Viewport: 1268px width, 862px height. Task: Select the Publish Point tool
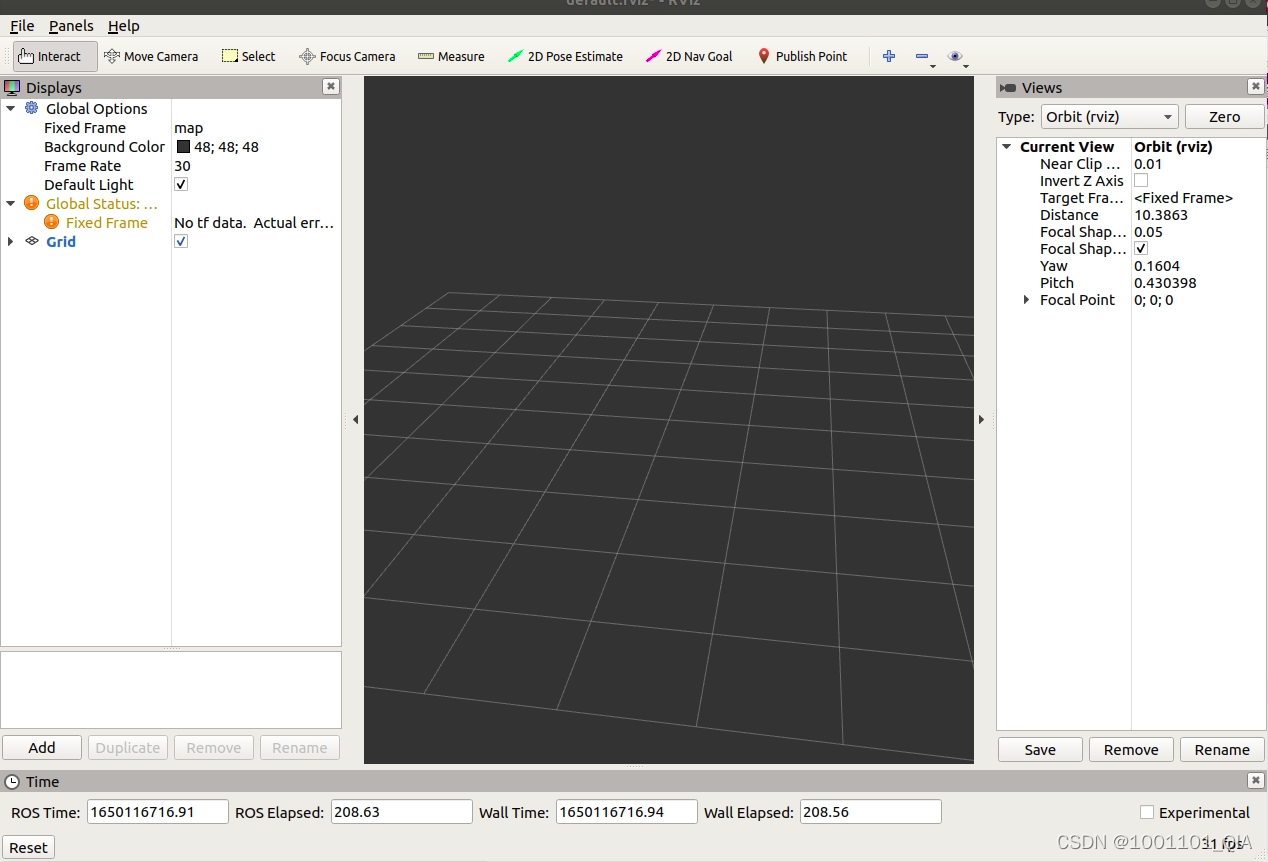point(802,56)
